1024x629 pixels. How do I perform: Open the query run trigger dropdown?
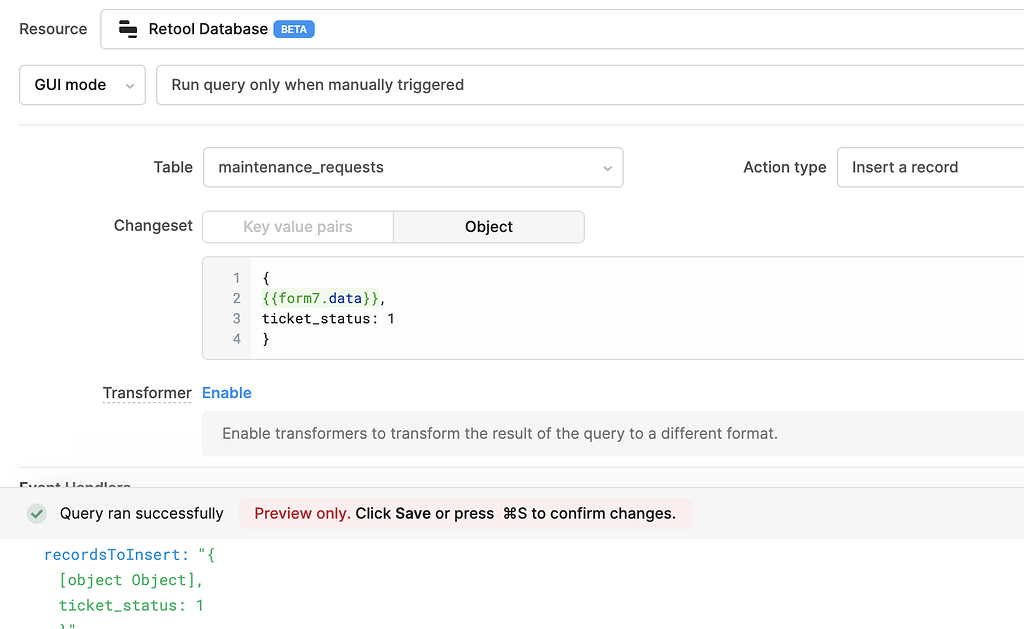[590, 85]
